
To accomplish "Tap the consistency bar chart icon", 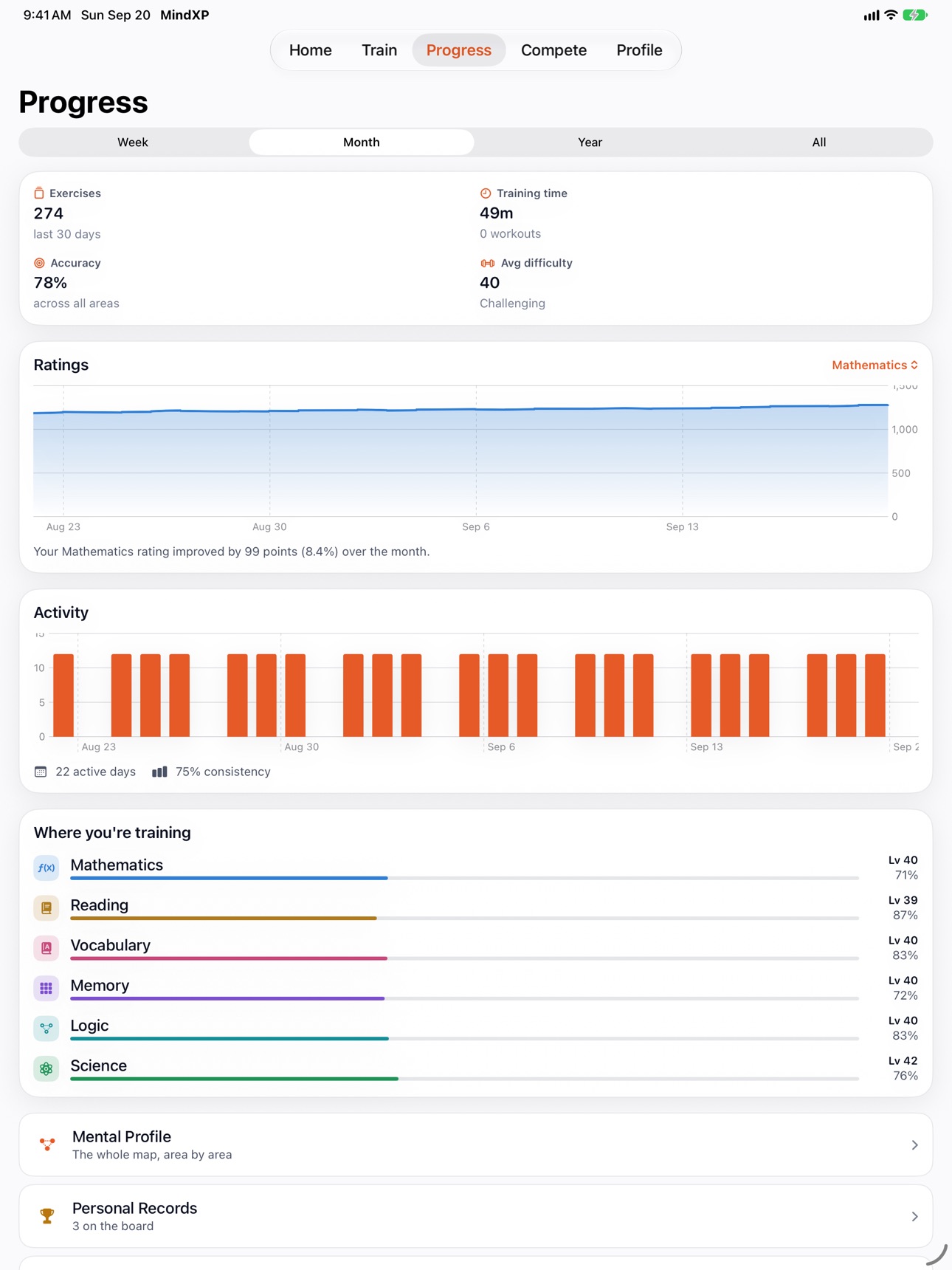I will (x=159, y=772).
